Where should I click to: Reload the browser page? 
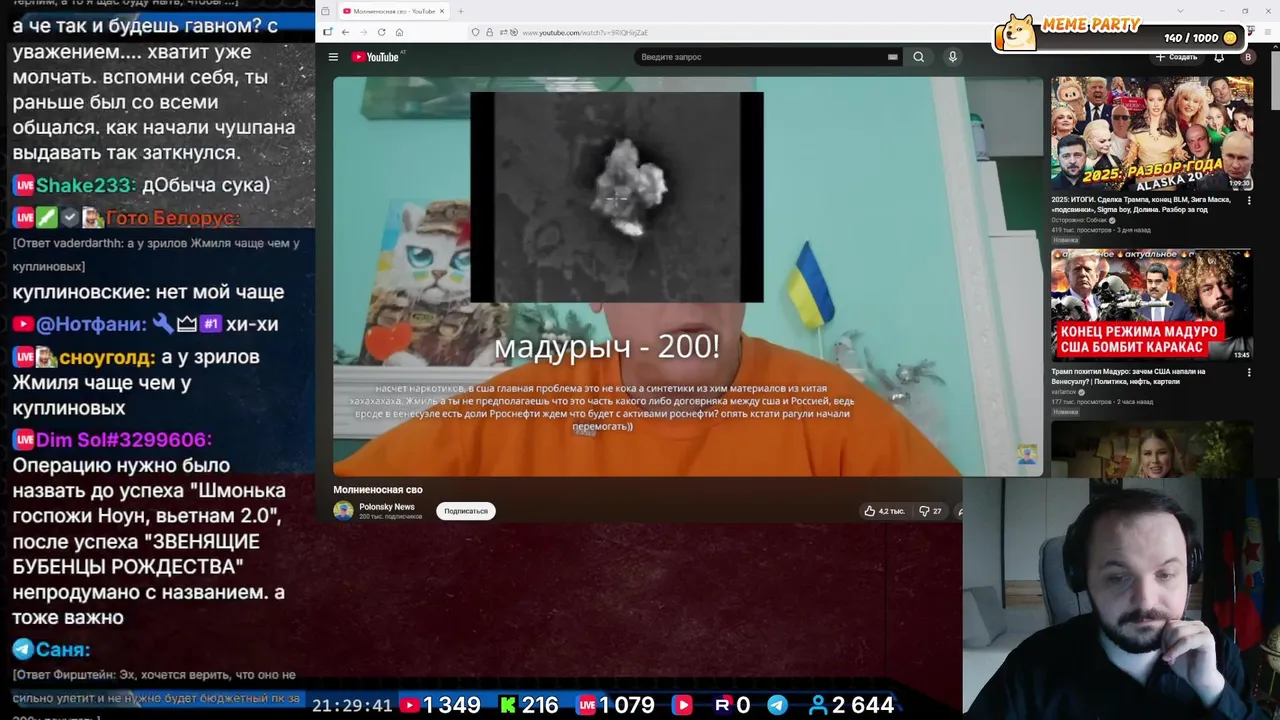381,32
